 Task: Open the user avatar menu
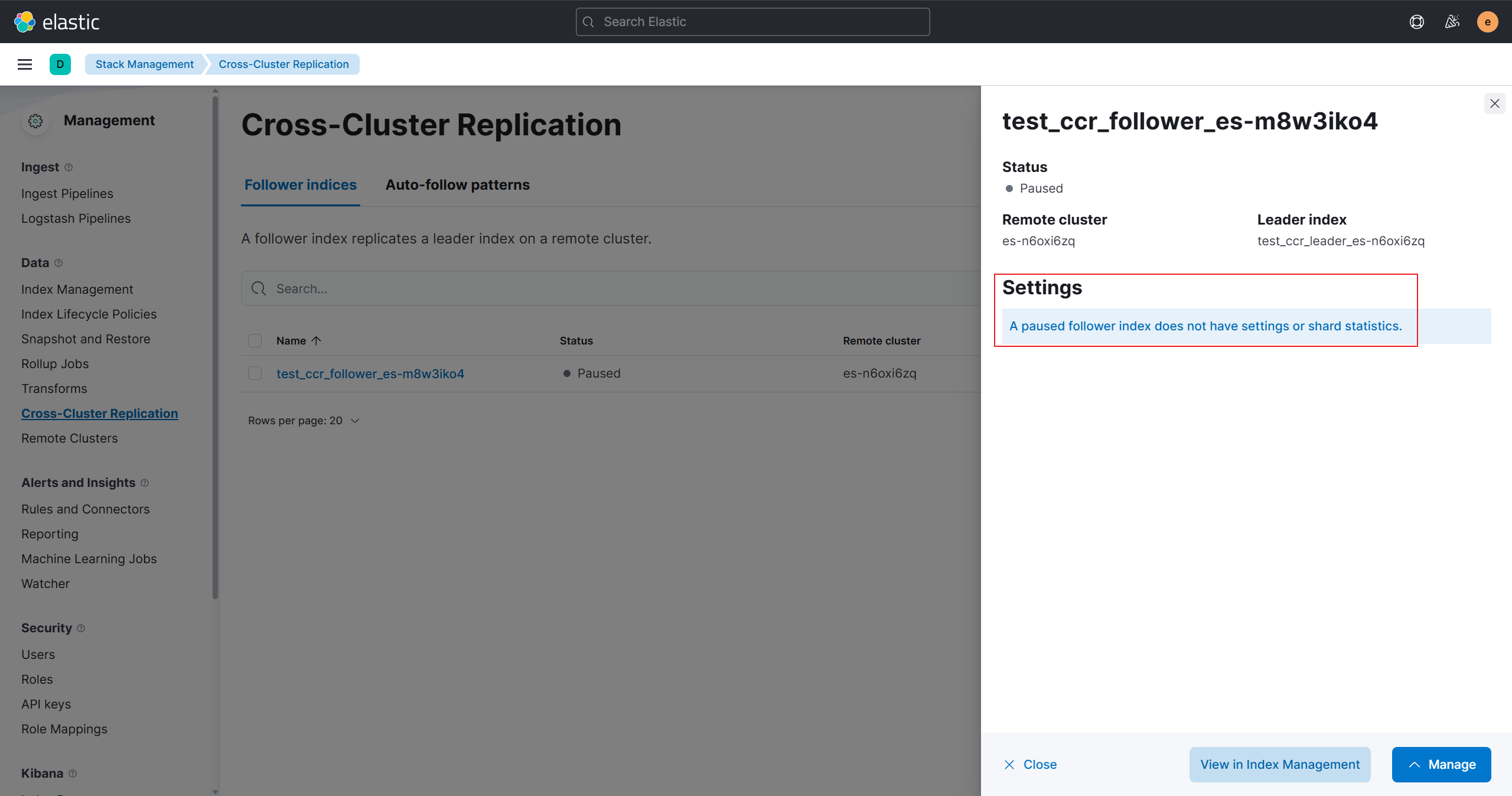(1487, 22)
